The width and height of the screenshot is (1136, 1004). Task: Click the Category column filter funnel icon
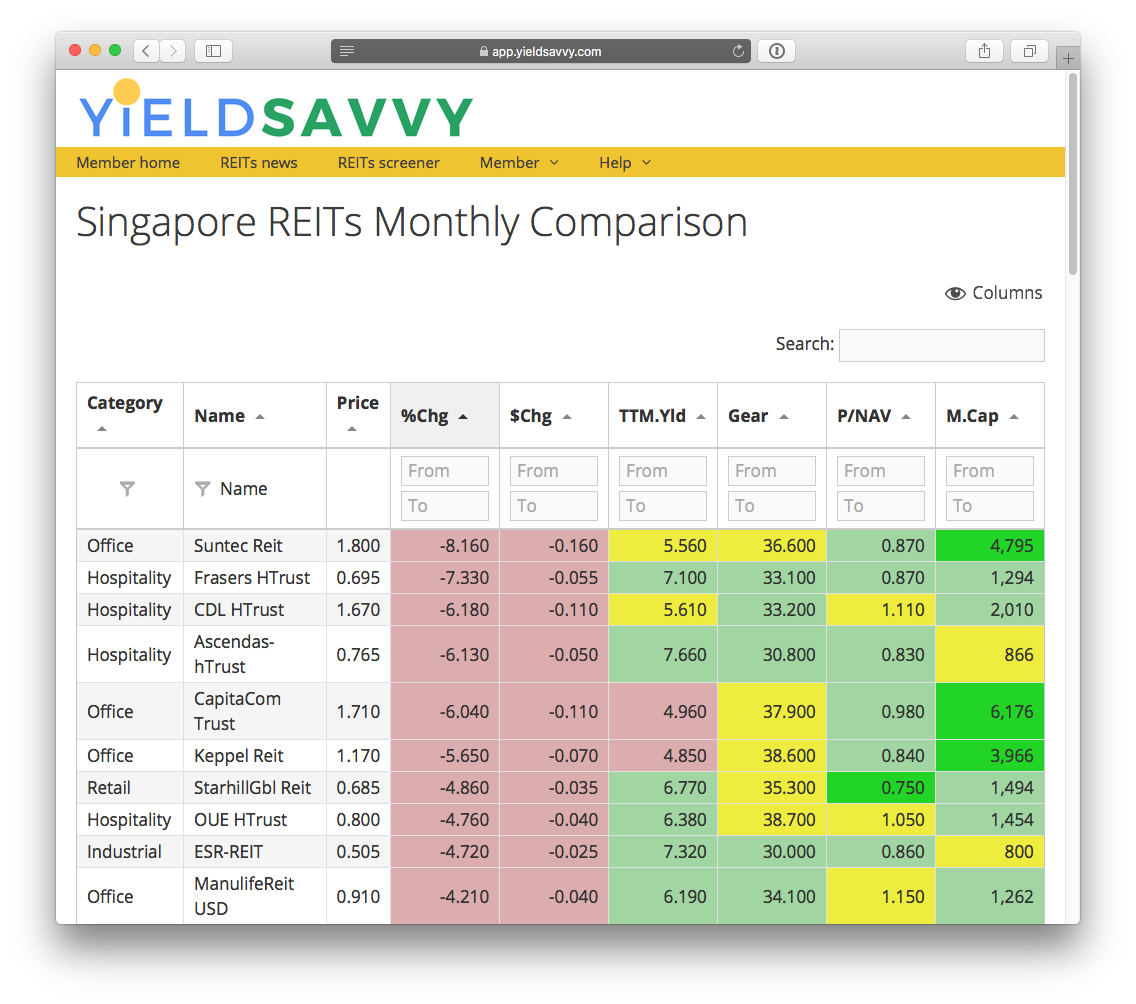click(127, 489)
